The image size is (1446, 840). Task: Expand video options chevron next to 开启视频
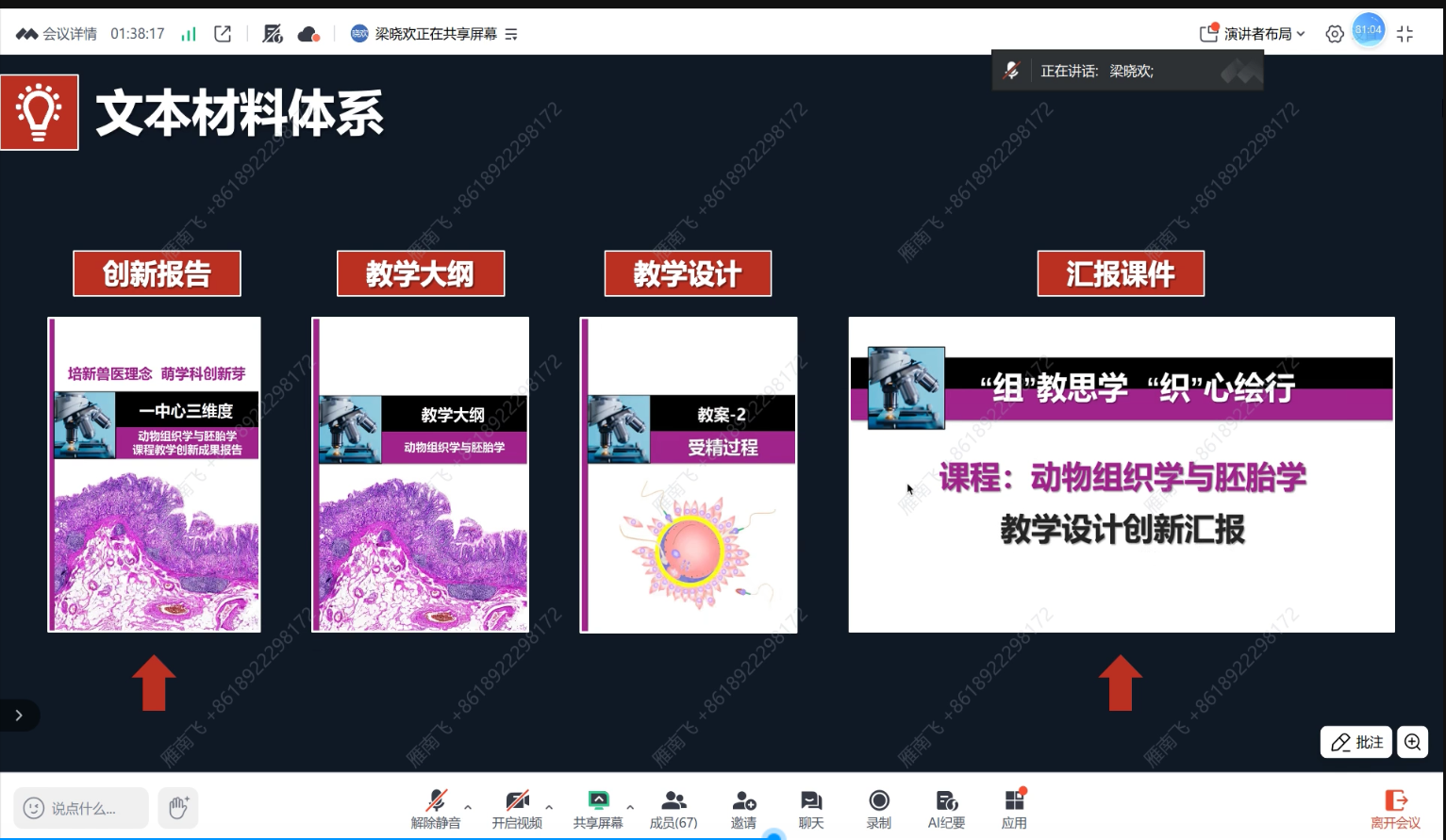click(547, 806)
